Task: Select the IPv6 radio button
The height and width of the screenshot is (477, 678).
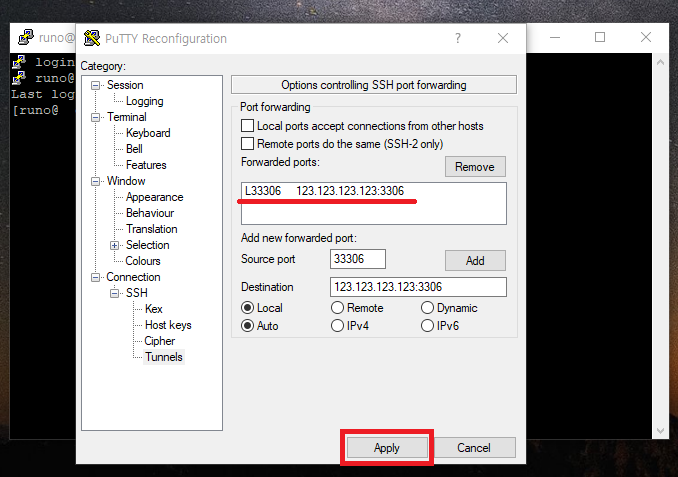Action: [427, 326]
